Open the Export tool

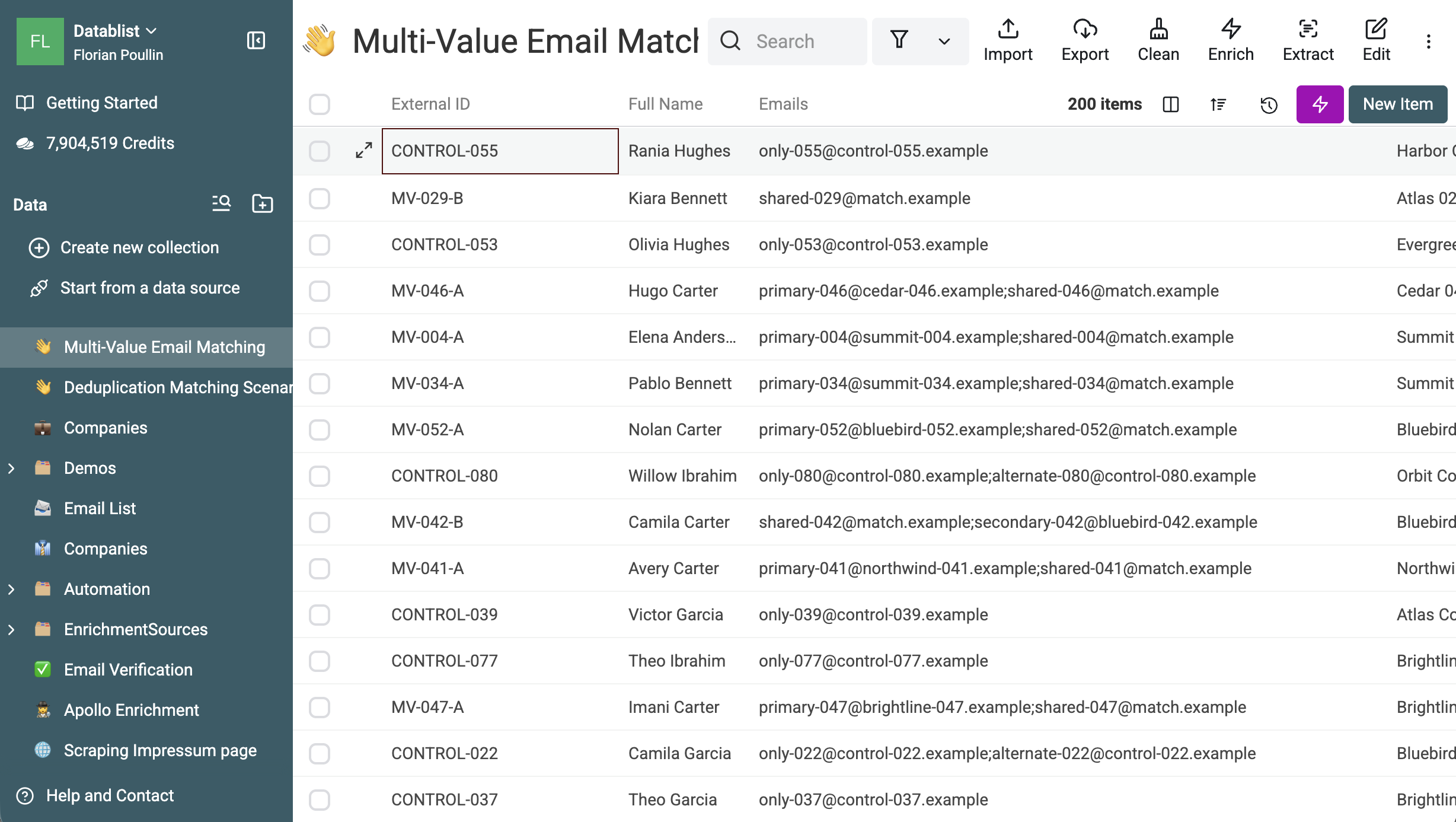click(x=1085, y=41)
